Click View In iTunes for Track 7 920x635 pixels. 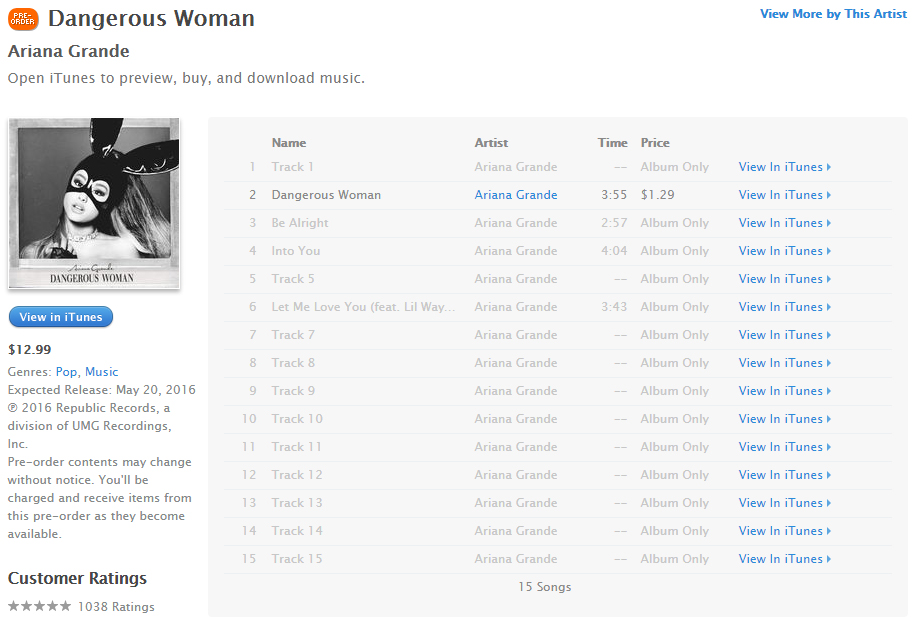784,335
